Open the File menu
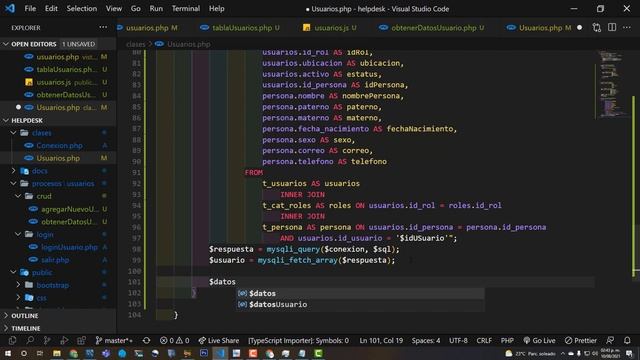This screenshot has height=360, width=640. coord(30,9)
